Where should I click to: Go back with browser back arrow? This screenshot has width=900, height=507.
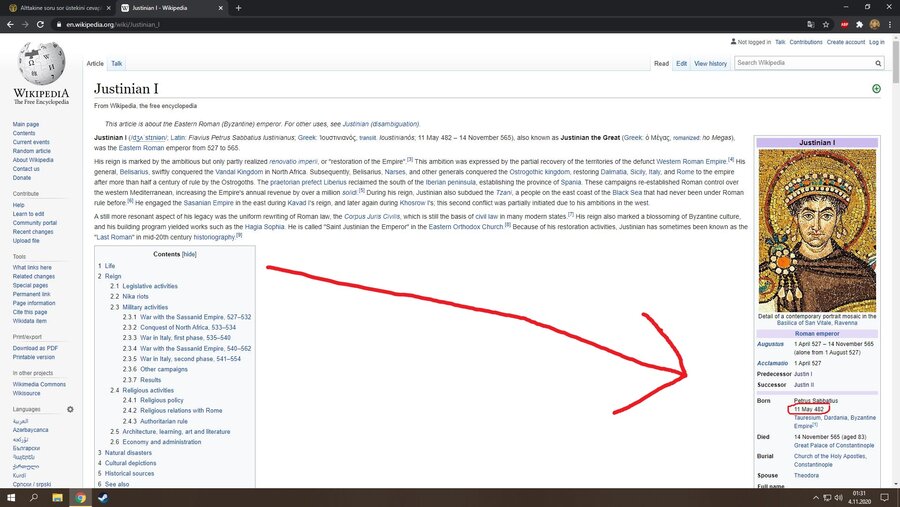coord(10,25)
